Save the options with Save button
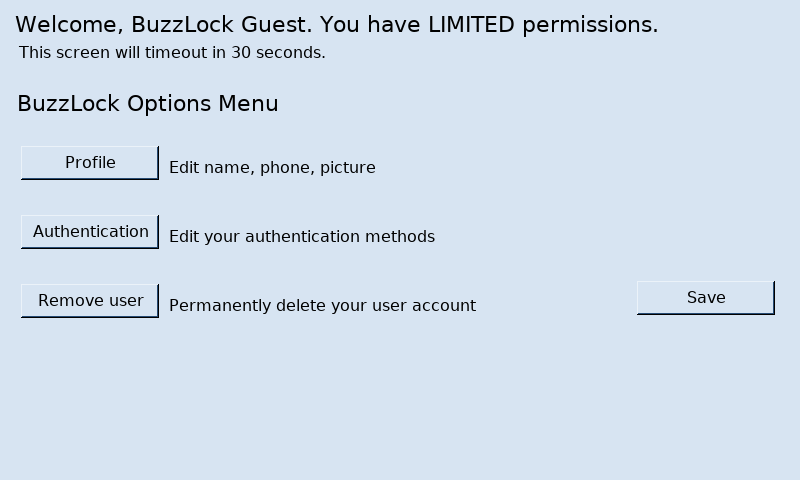 [x=706, y=297]
